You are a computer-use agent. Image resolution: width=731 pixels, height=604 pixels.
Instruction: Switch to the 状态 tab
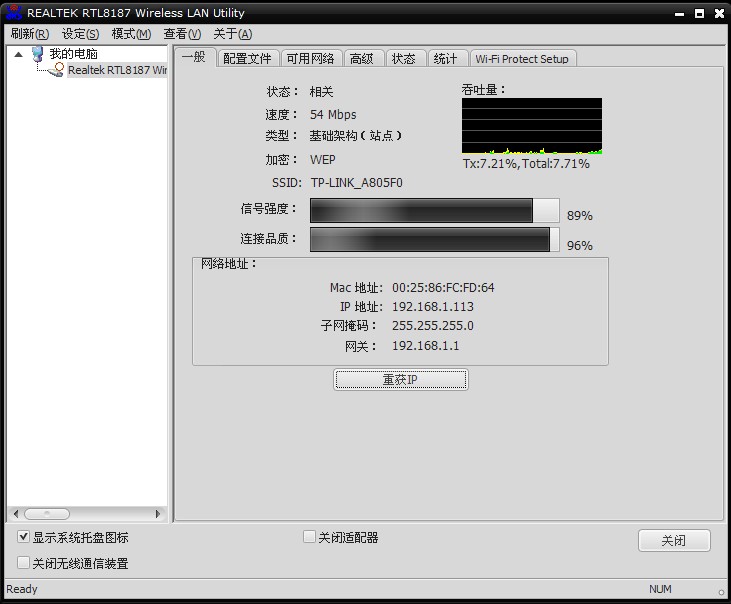[404, 59]
